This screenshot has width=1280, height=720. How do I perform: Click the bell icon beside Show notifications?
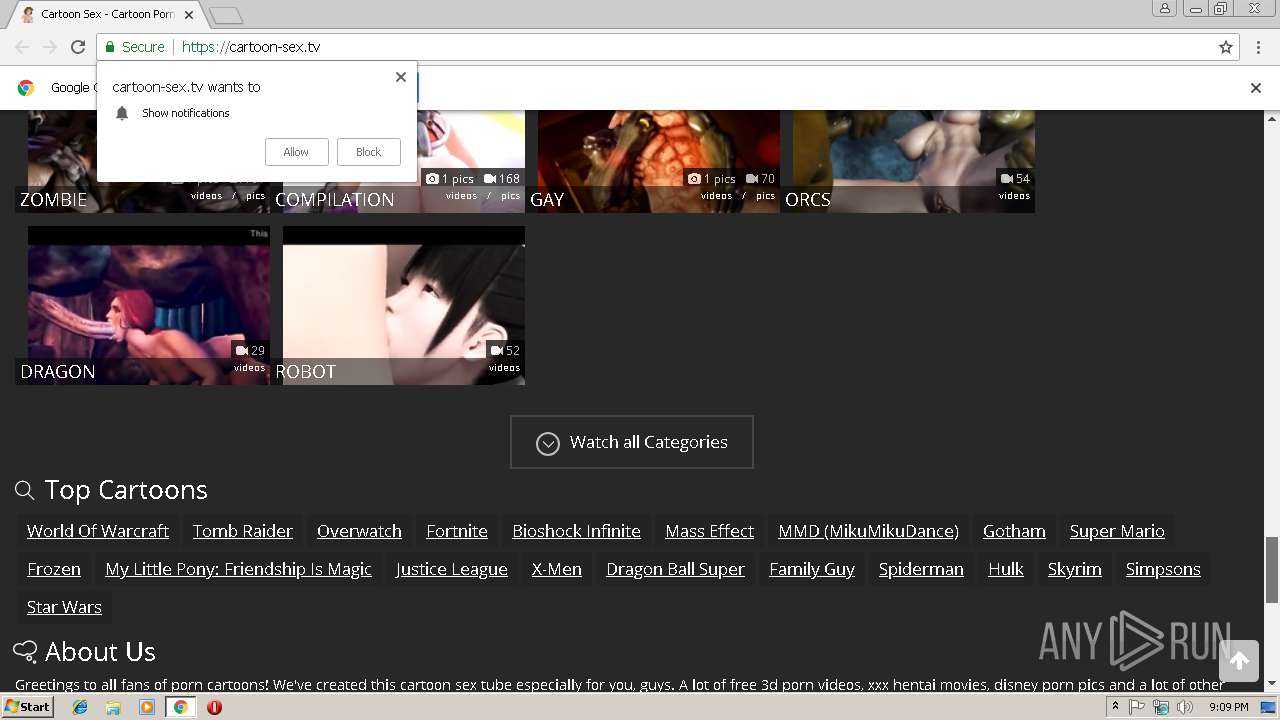tap(122, 113)
